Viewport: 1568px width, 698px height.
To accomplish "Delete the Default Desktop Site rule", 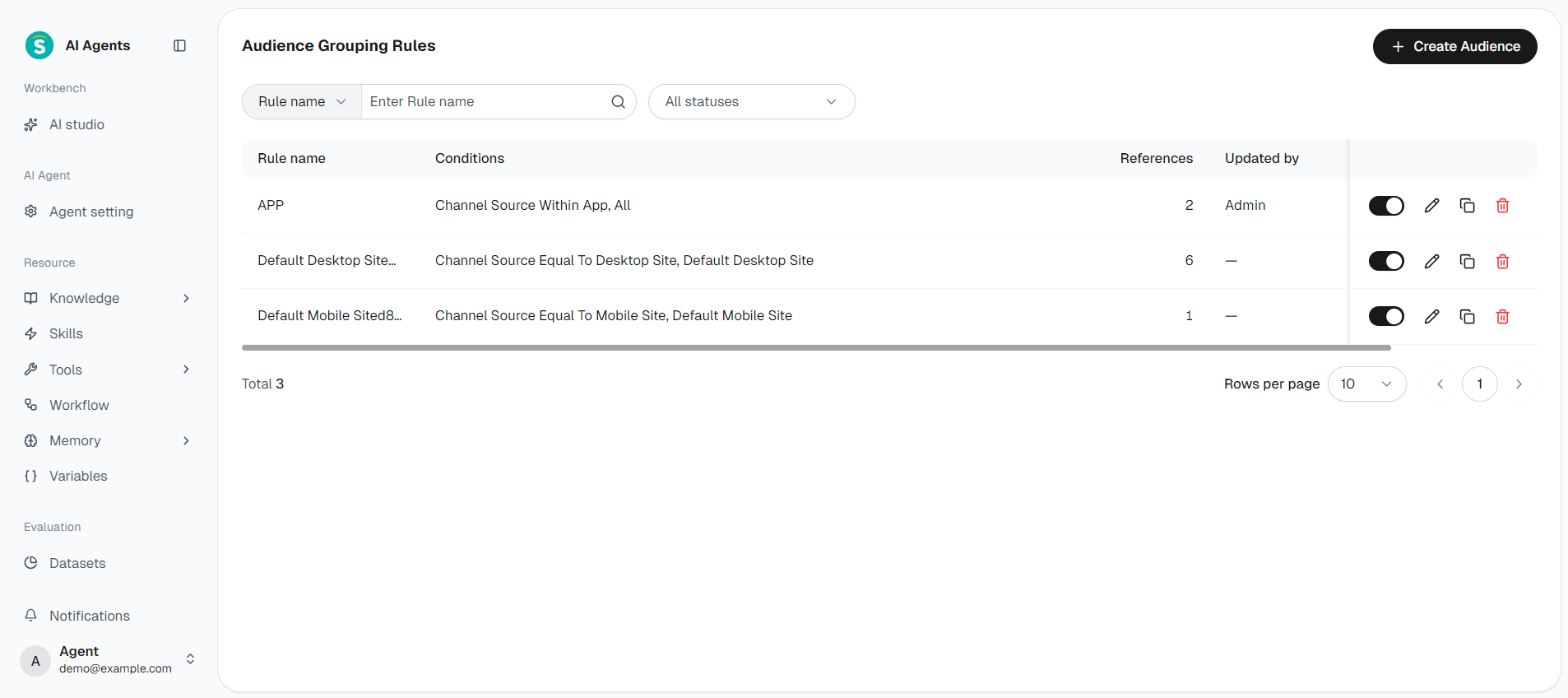I will coord(1502,261).
